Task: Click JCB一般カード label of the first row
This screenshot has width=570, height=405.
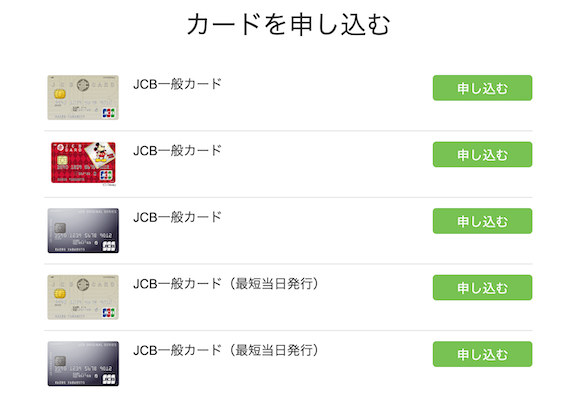Action: pyautogui.click(x=177, y=84)
